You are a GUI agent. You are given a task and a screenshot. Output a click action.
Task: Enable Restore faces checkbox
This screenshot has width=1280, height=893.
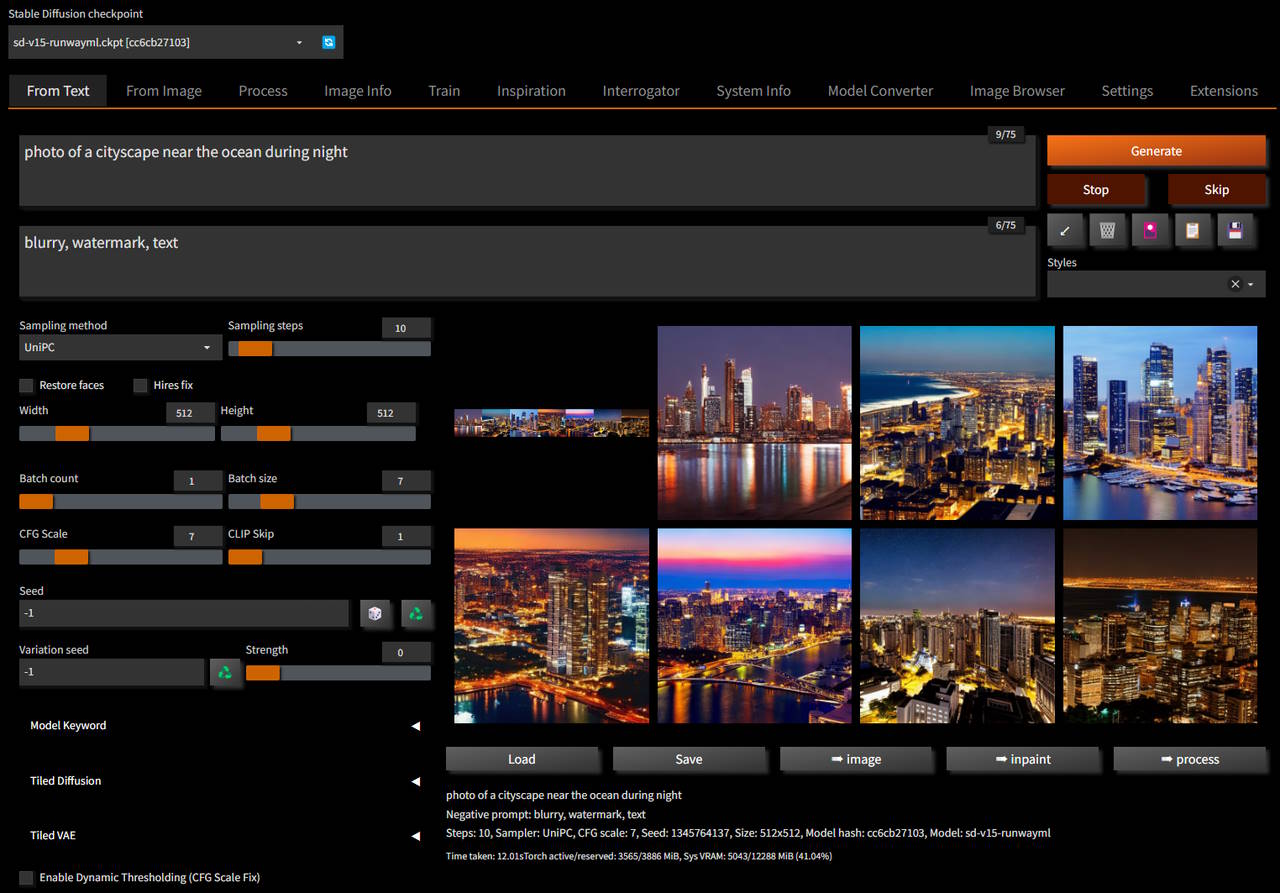(x=26, y=385)
